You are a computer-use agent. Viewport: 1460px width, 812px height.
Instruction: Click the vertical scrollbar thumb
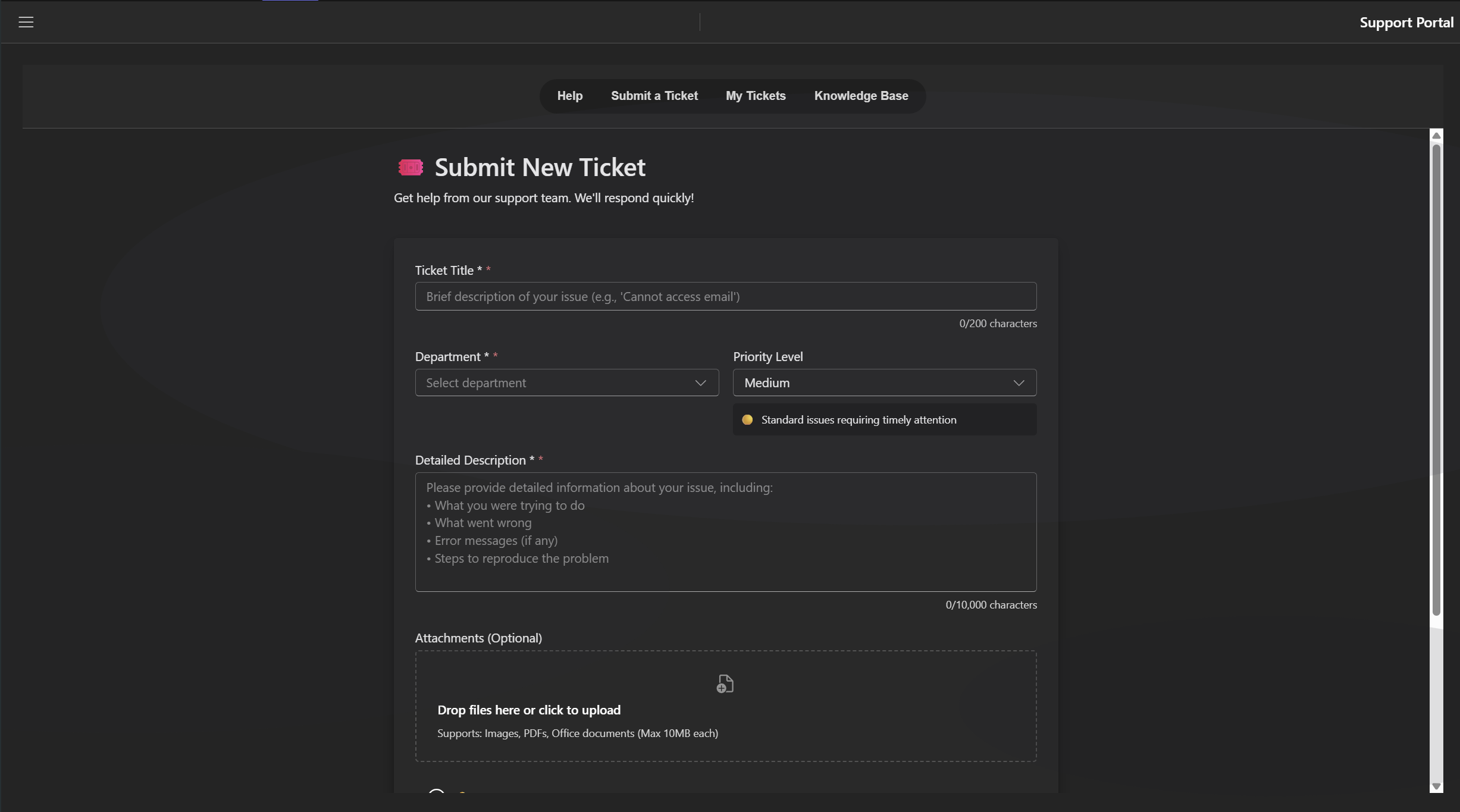click(1436, 381)
